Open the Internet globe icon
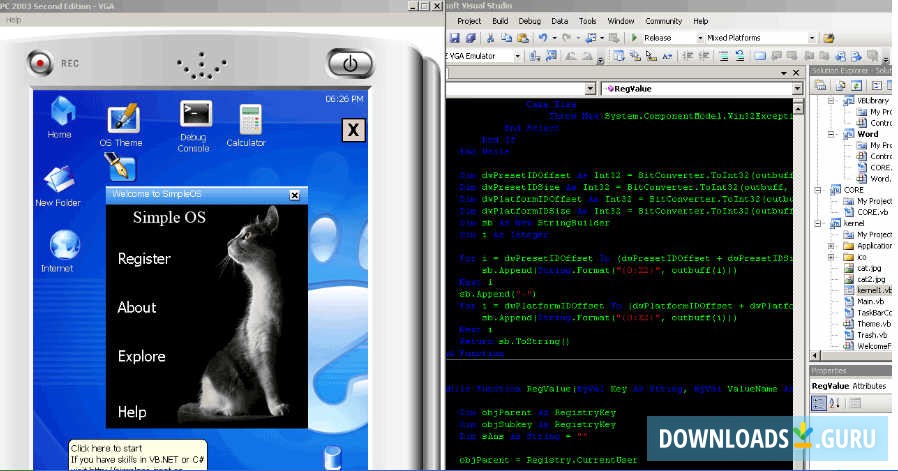 [x=62, y=251]
